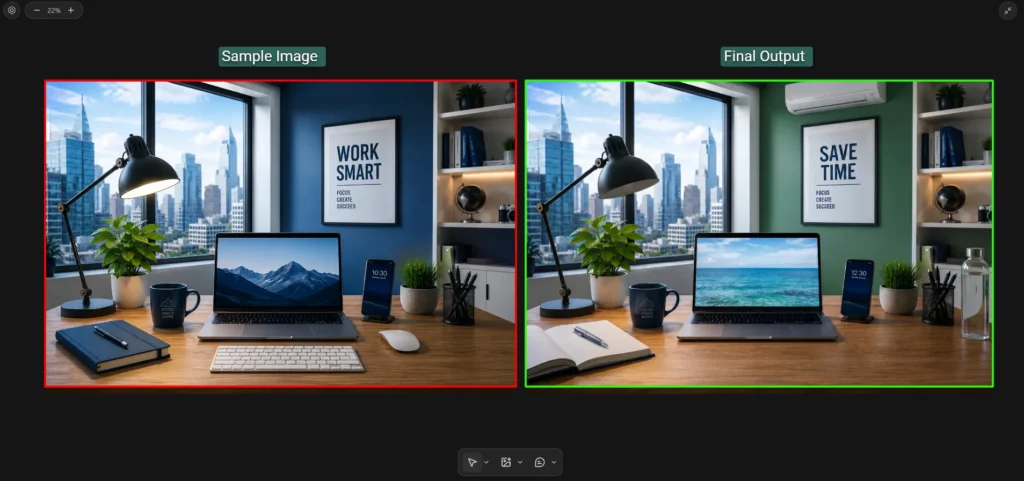The height and width of the screenshot is (481, 1024).
Task: Zoom in with the plus button
Action: click(71, 10)
